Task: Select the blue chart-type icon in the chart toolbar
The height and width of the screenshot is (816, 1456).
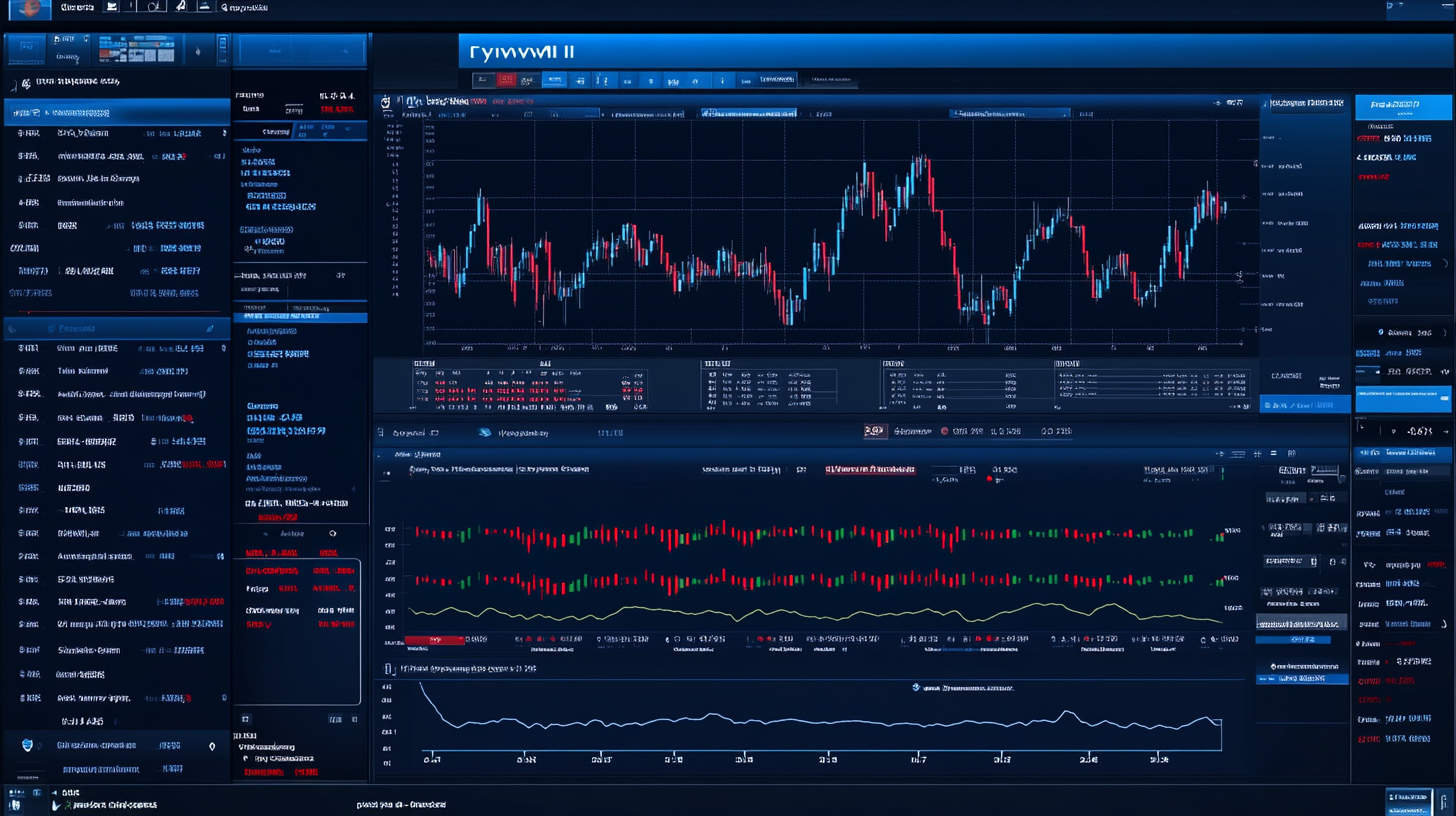Action: 555,80
